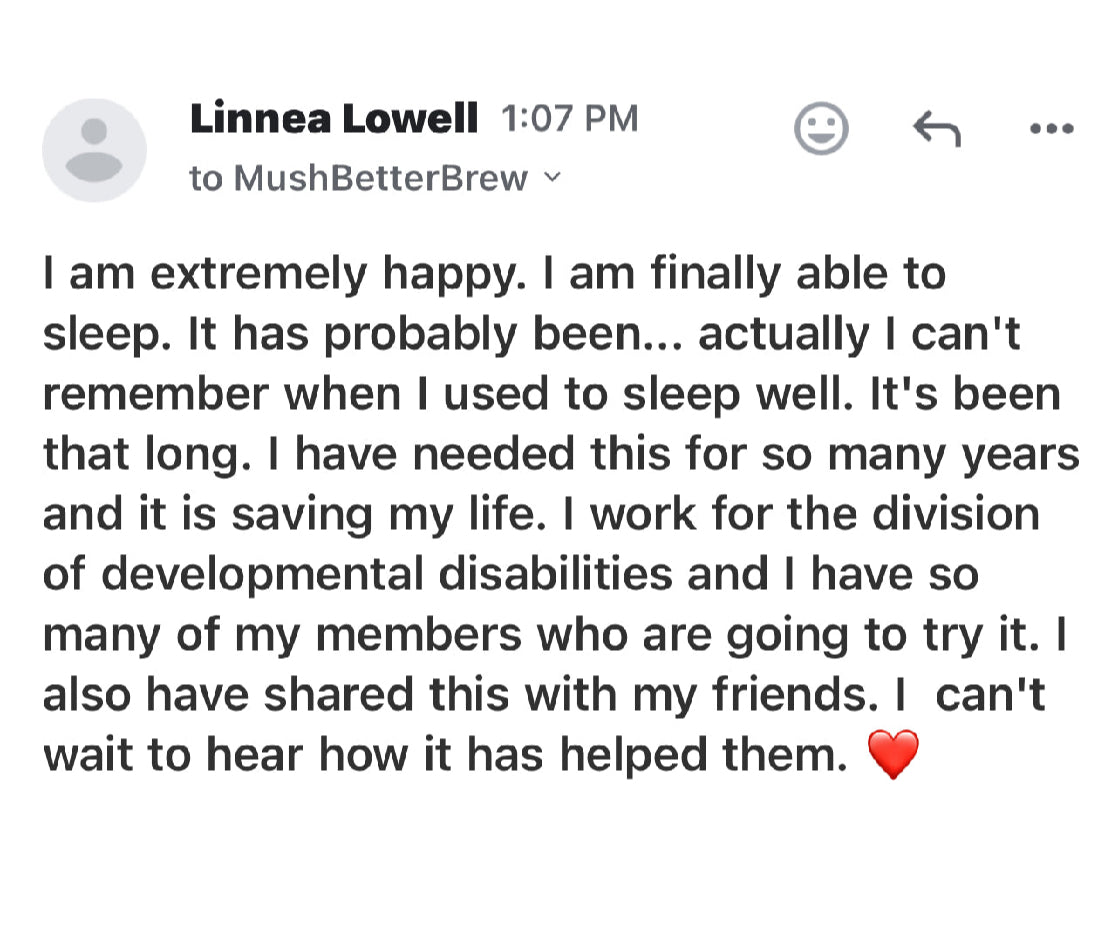Expand recipient details chevron next to MushBetterBrew
Image resolution: width=1109 pixels, height=949 pixels.
(553, 177)
